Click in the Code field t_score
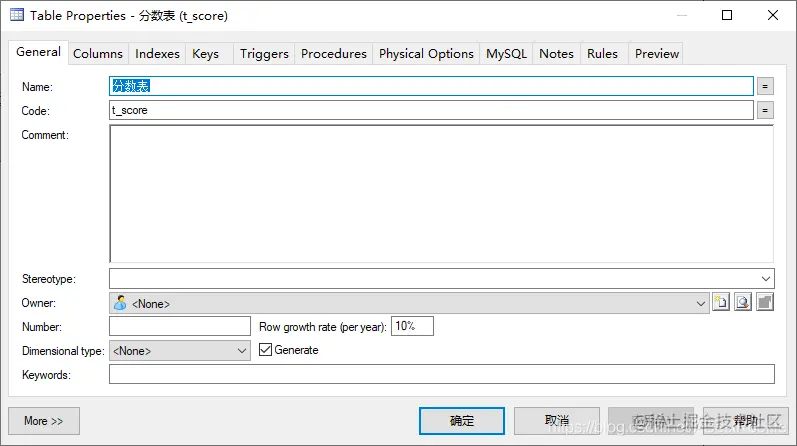The image size is (797, 446). [x=431, y=110]
